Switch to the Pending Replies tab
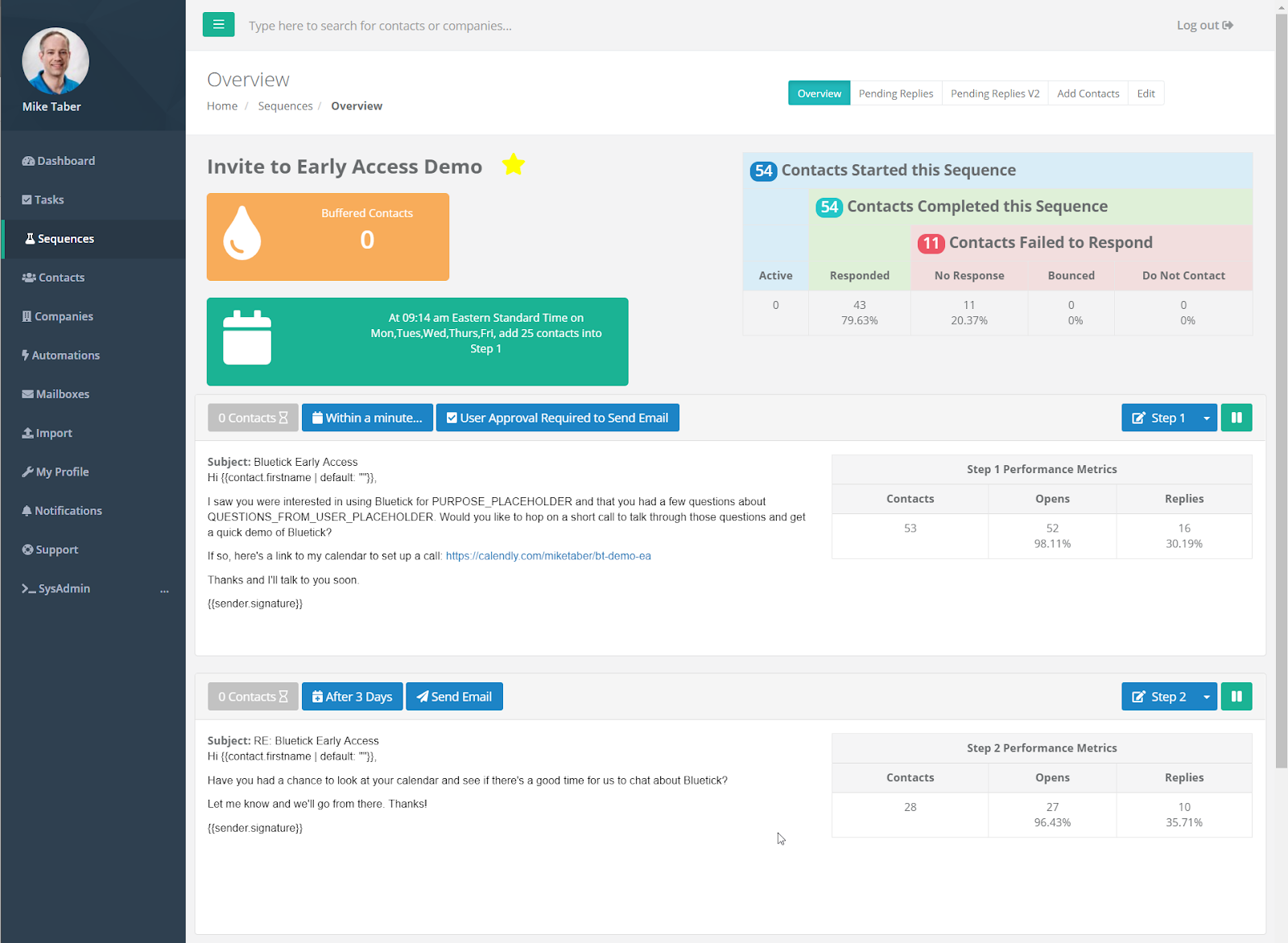The image size is (1288, 943). (896, 93)
